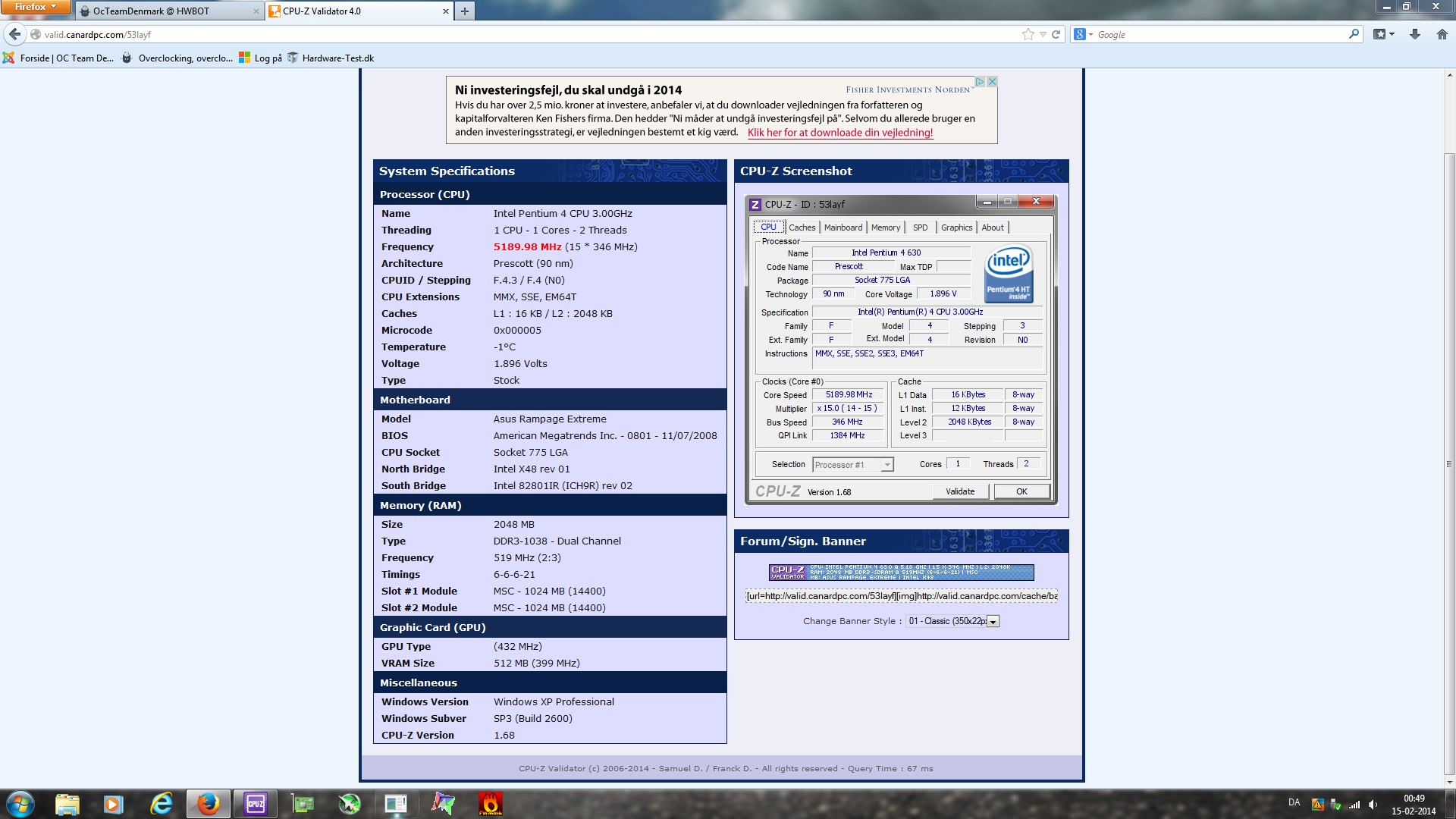Open the Log på bookmark
Viewport: 1456px width, 819px height.
(260, 58)
